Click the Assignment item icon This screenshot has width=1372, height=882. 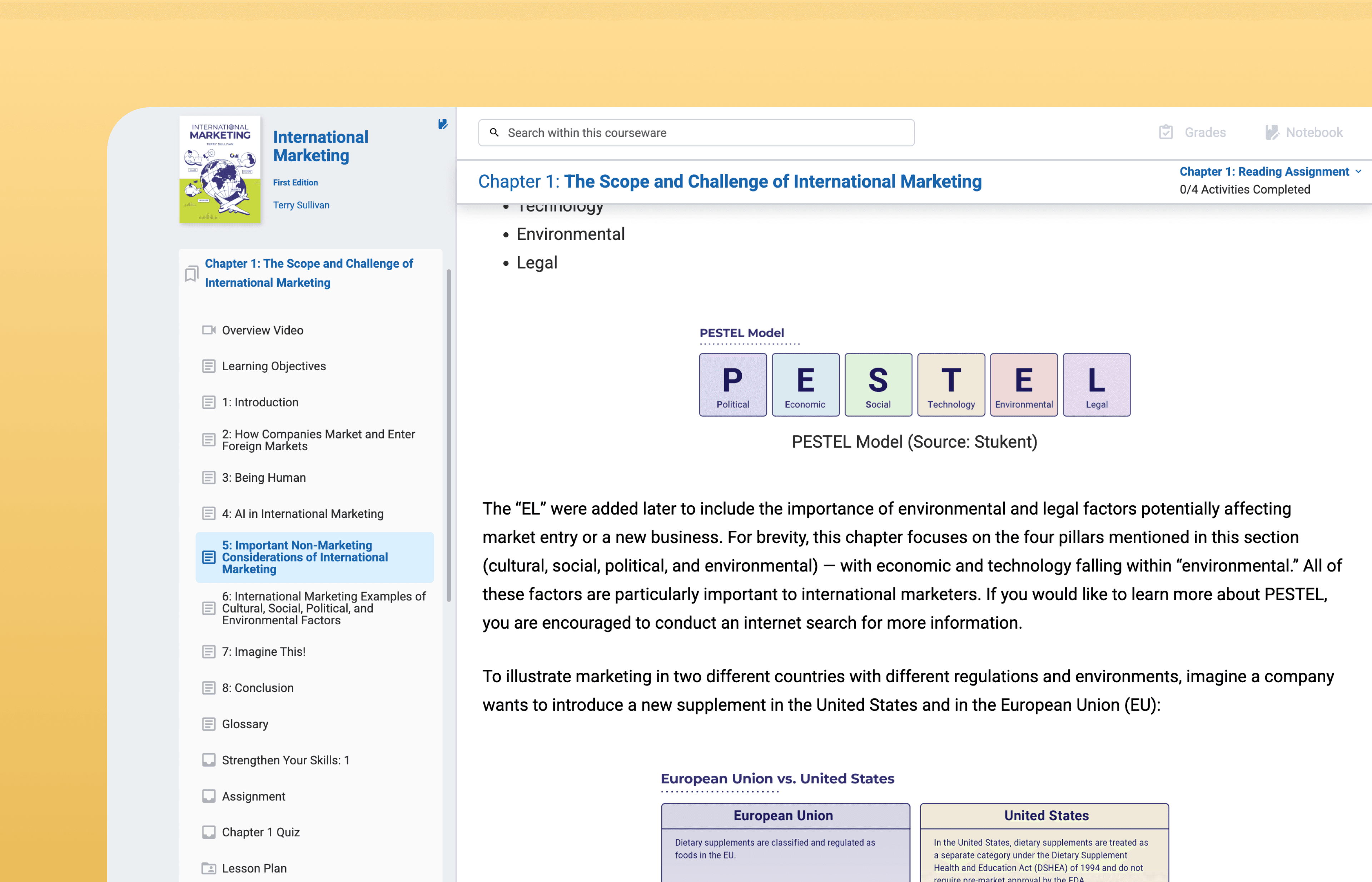point(208,796)
